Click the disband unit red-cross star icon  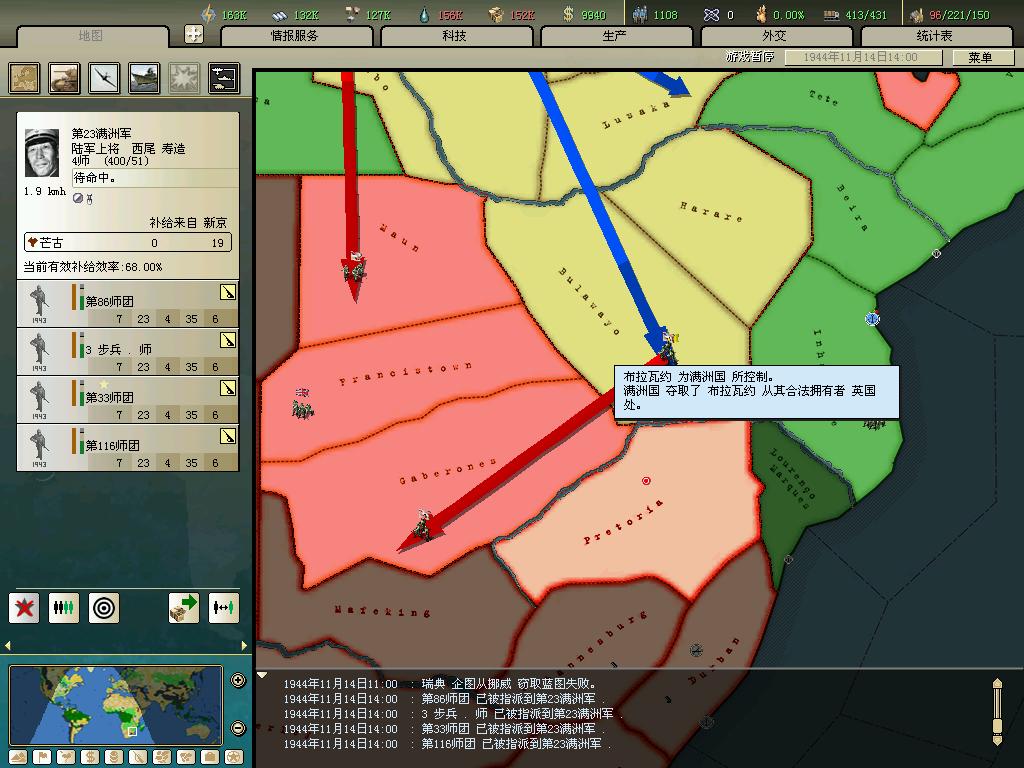(x=24, y=608)
